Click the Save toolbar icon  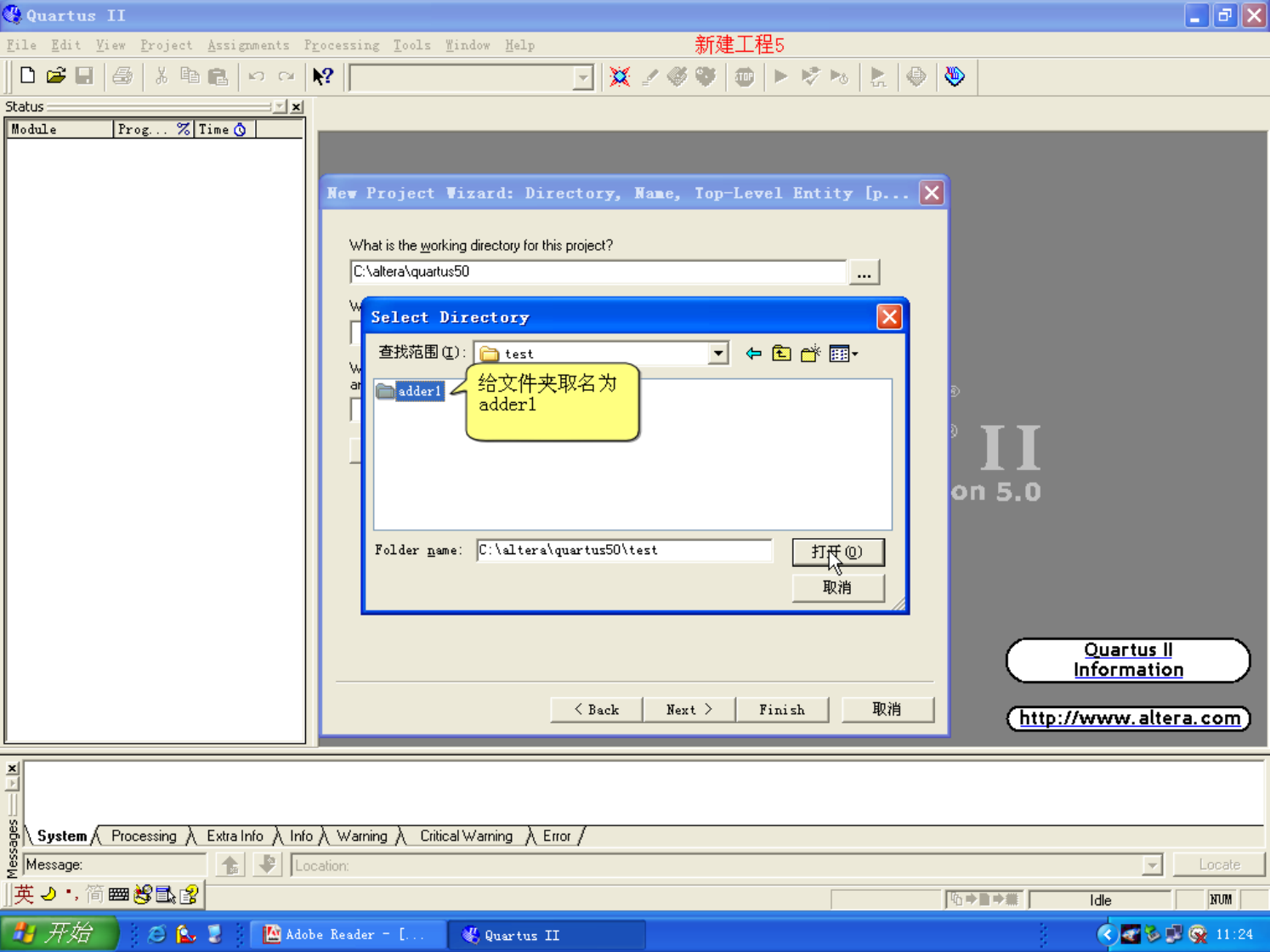click(84, 76)
